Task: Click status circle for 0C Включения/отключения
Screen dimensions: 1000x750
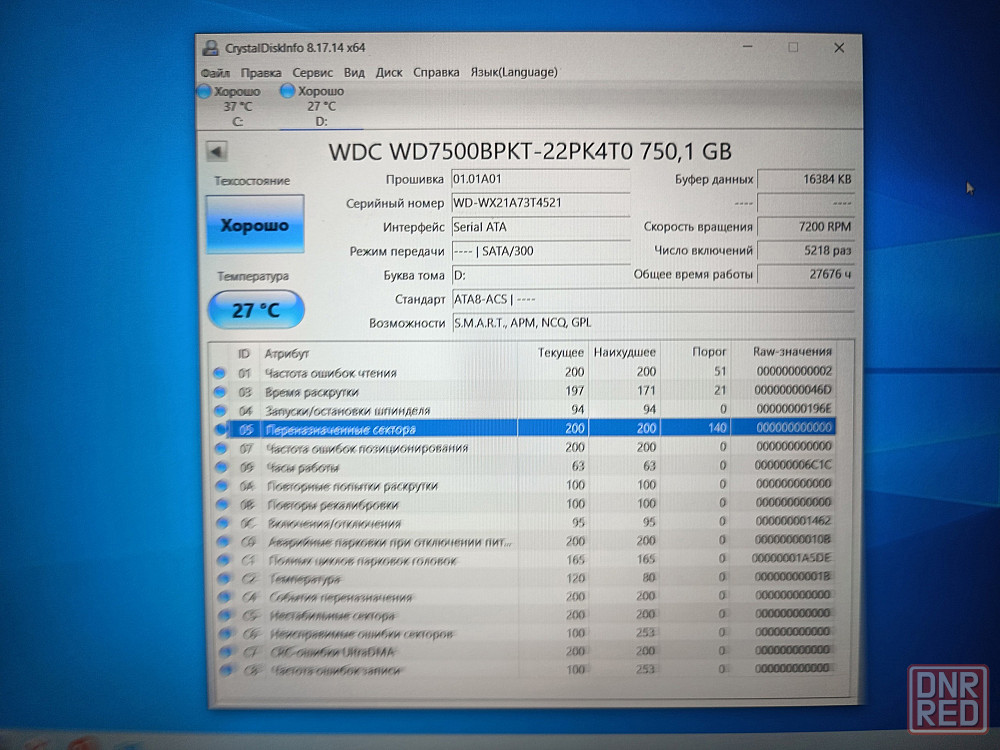Action: pyautogui.click(x=223, y=523)
